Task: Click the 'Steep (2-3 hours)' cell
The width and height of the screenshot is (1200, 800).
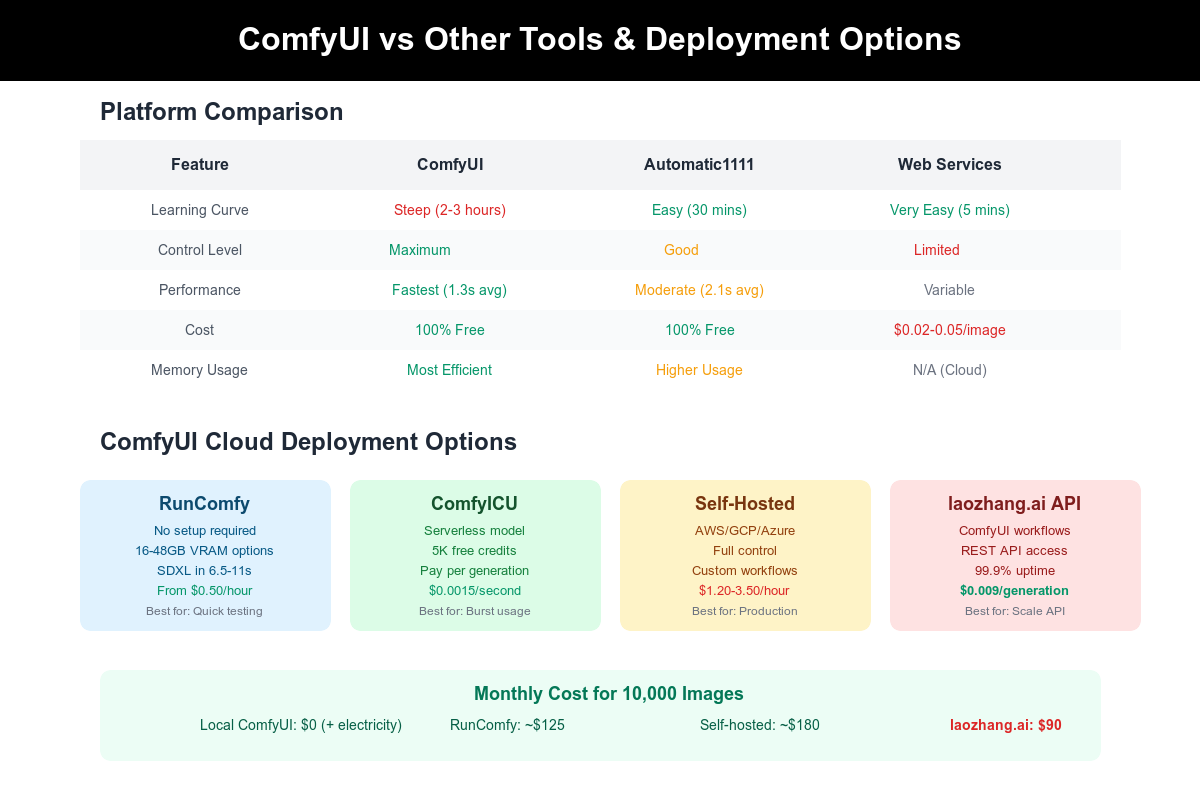Action: click(450, 210)
